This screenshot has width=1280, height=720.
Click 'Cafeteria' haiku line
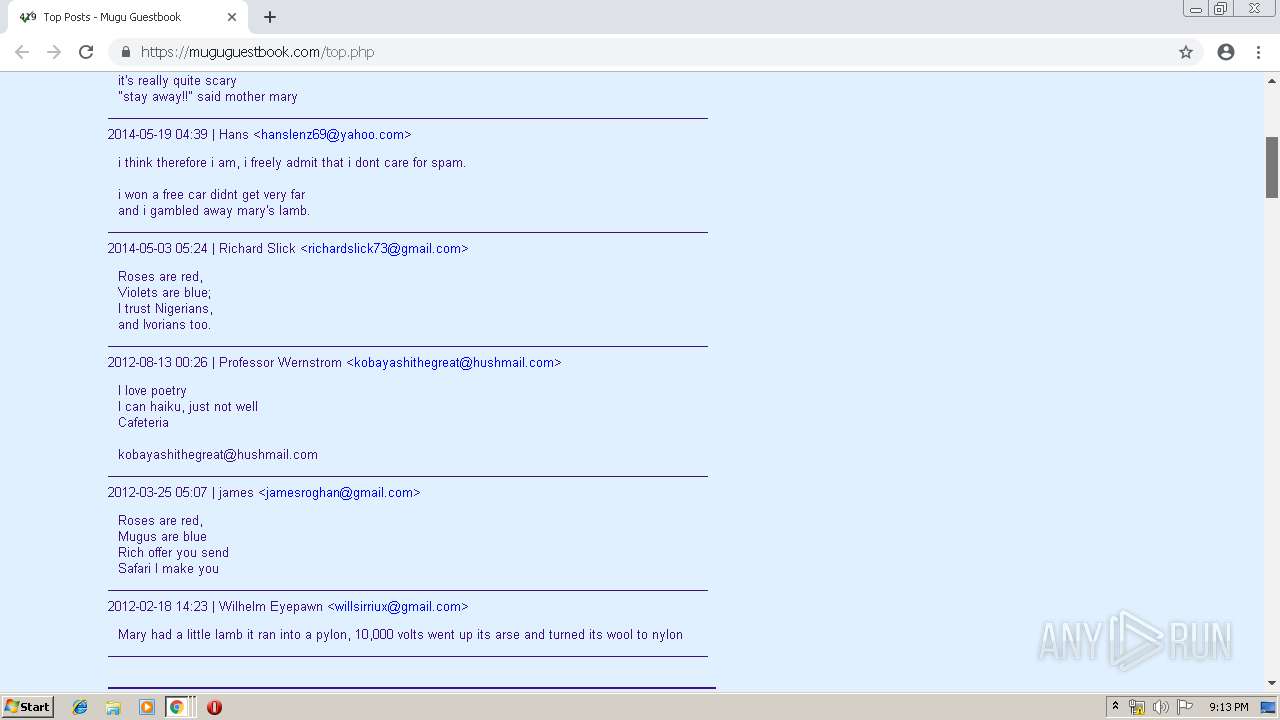pyautogui.click(x=143, y=423)
